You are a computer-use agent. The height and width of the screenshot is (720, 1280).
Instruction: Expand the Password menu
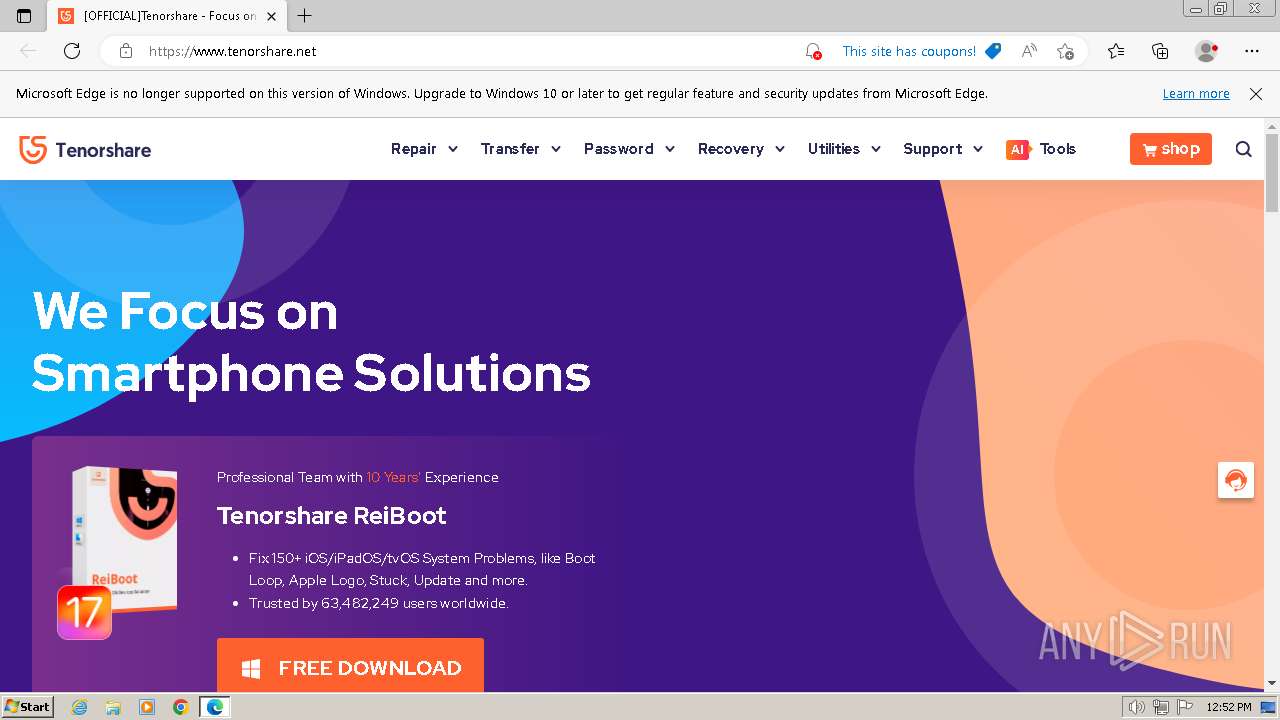(630, 149)
